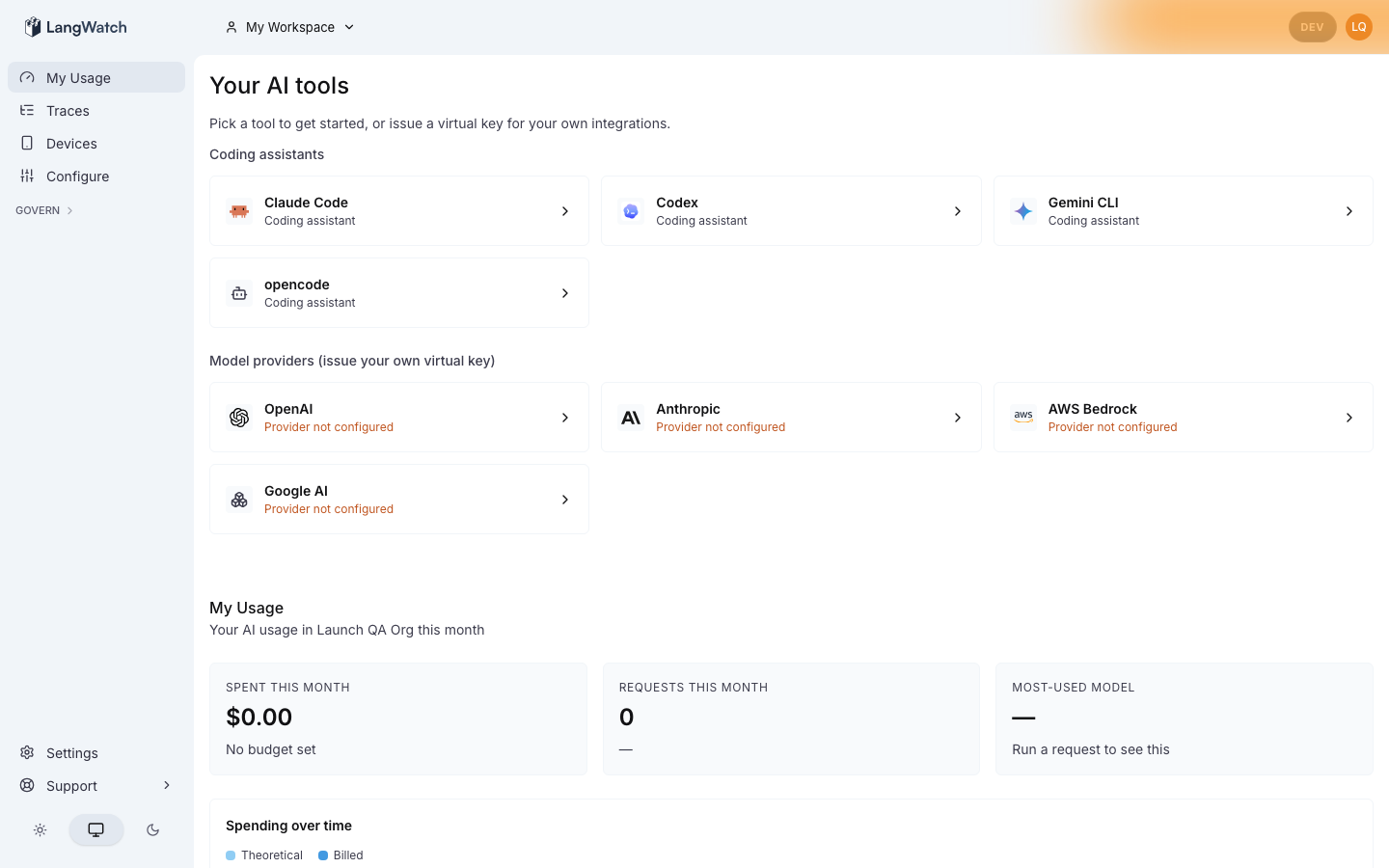Click the LangWatch logo icon

click(x=33, y=27)
